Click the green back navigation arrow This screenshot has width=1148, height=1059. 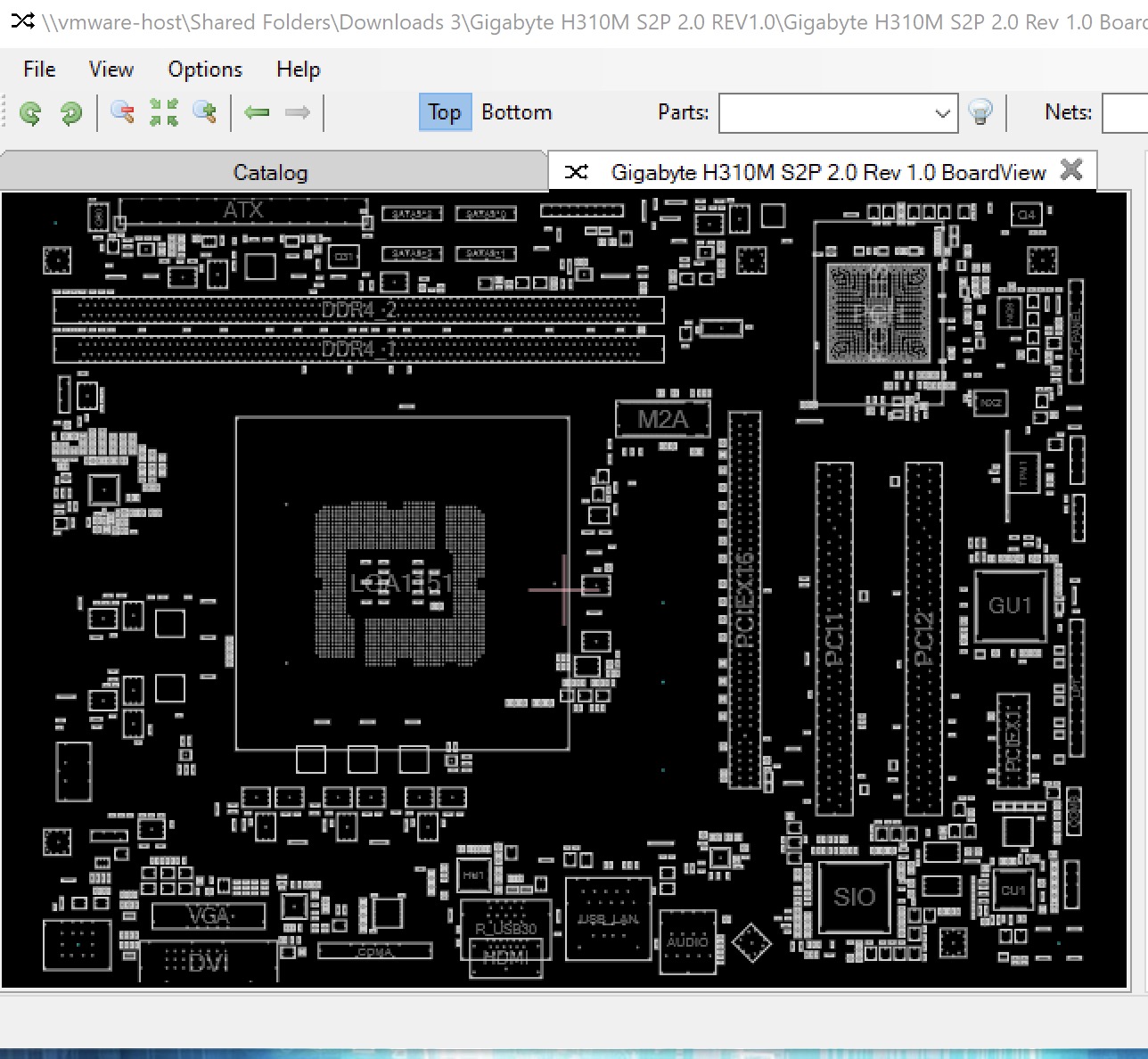click(x=258, y=113)
